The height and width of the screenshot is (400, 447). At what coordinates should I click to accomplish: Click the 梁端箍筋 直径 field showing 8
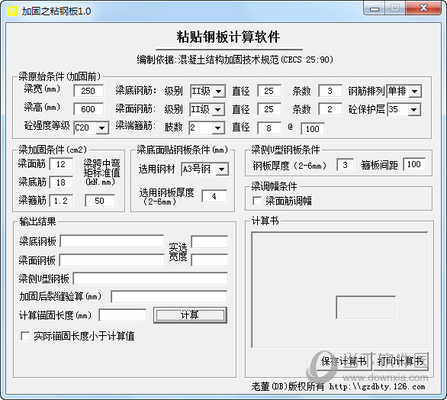tap(269, 128)
